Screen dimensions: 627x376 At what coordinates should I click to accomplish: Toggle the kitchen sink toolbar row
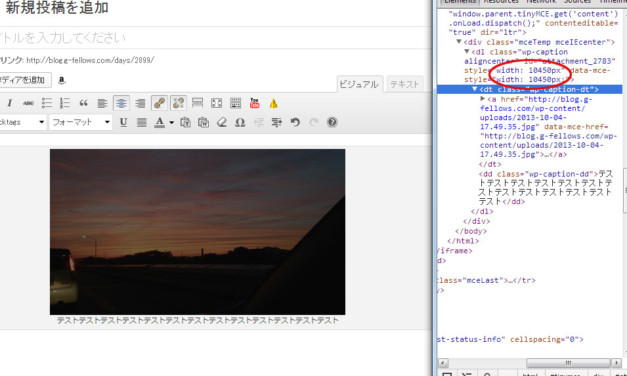coord(236,104)
